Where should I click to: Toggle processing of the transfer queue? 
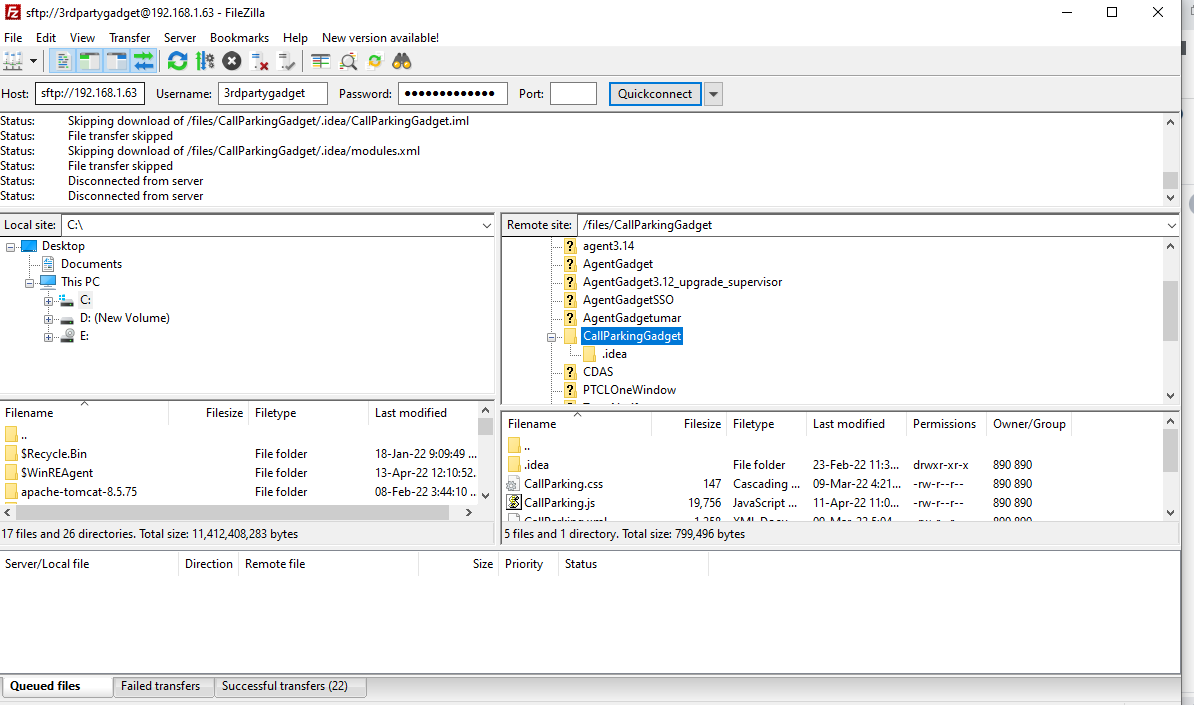pyautogui.click(x=205, y=61)
